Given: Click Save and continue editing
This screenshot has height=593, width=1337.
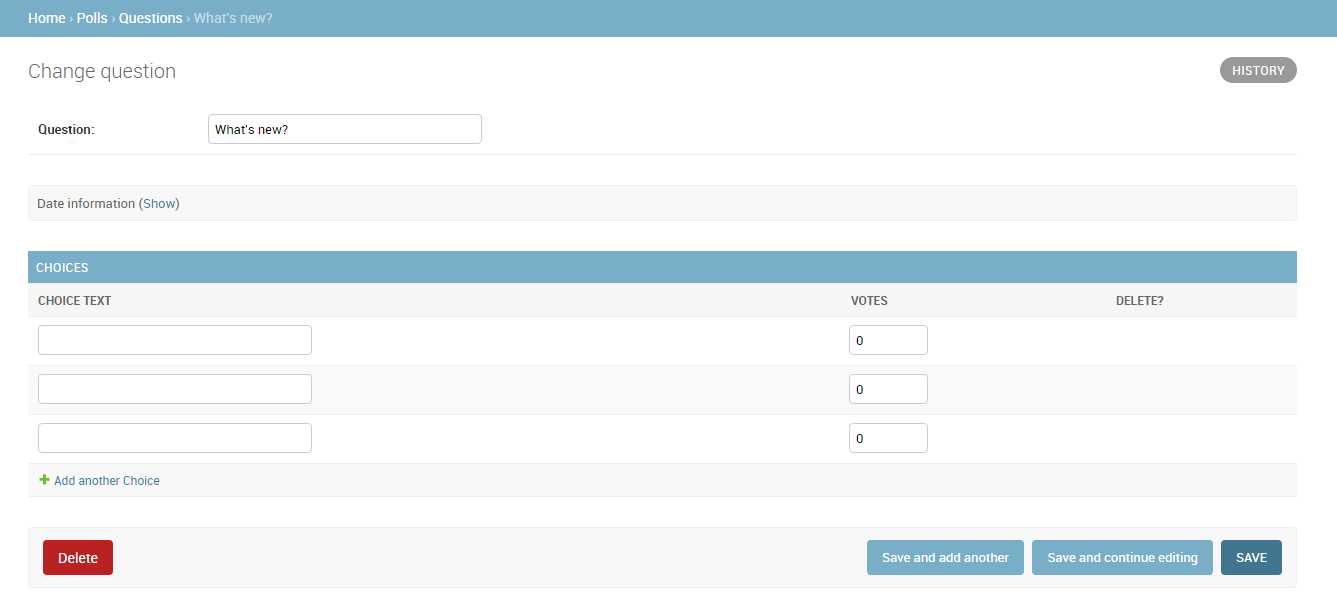Looking at the screenshot, I should (x=1122, y=558).
